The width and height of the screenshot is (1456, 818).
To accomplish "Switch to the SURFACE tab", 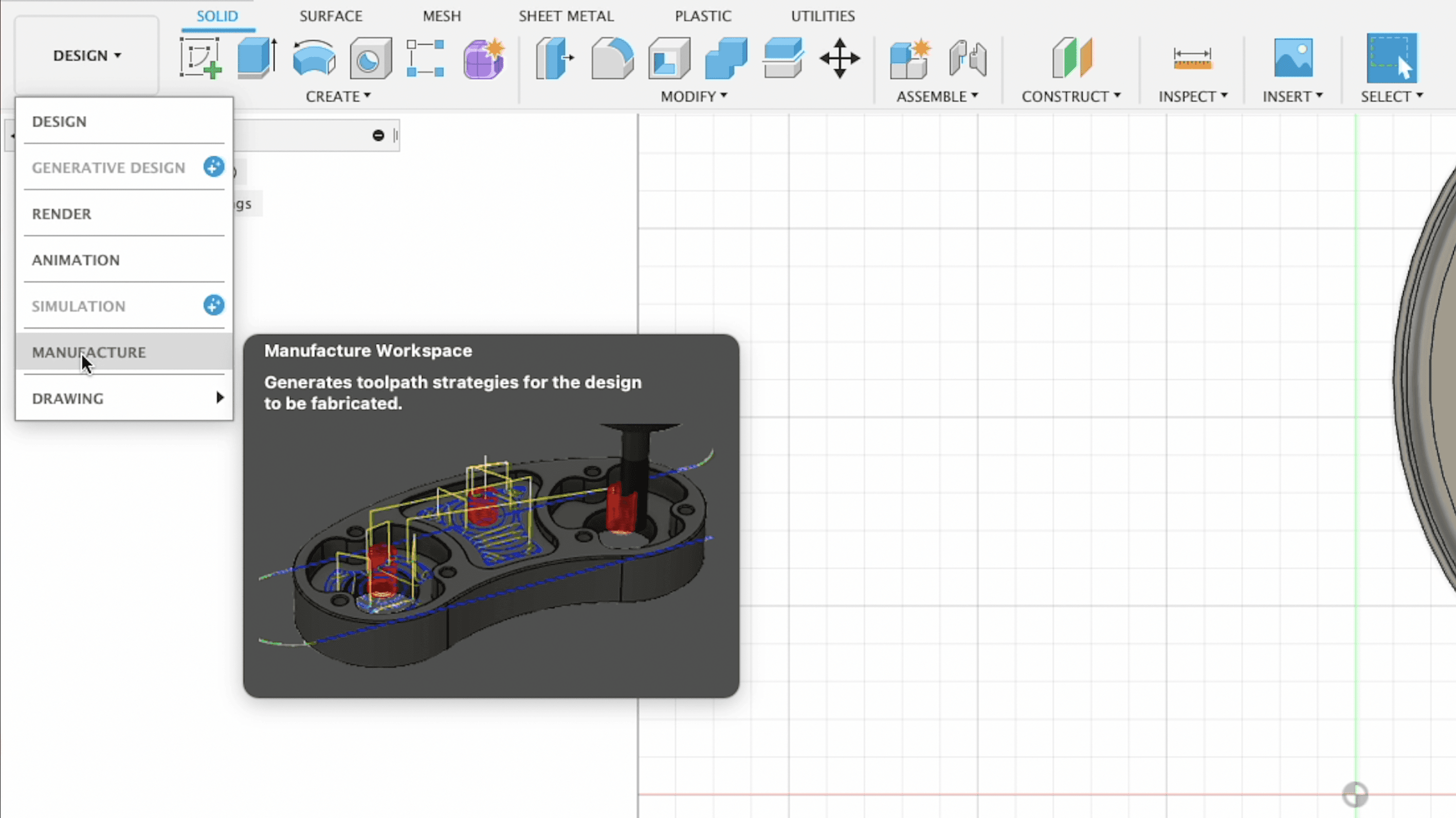I will 331,16.
